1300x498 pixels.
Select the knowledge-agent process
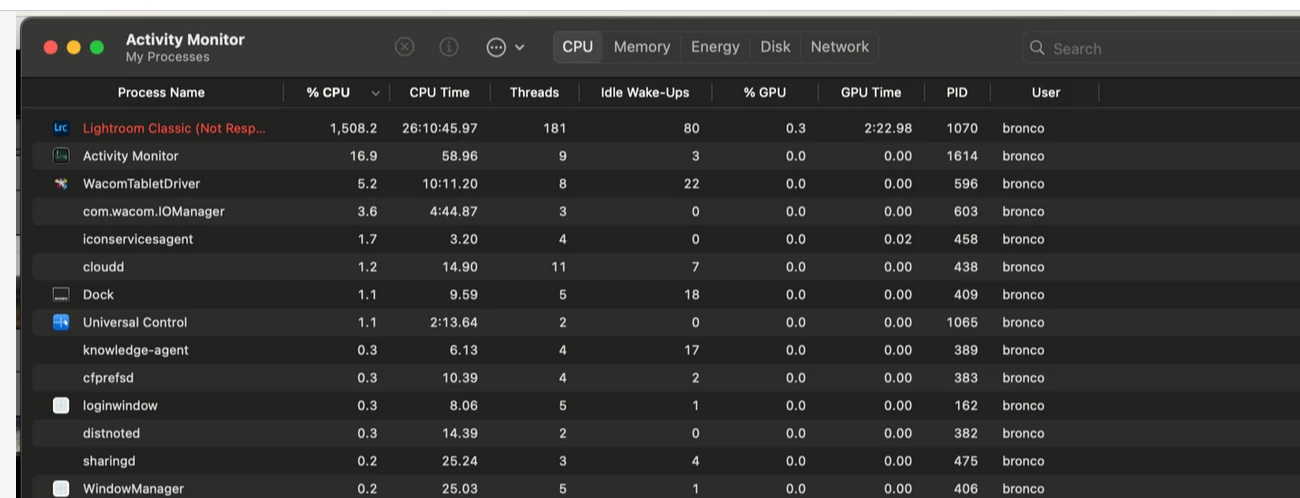coord(135,350)
